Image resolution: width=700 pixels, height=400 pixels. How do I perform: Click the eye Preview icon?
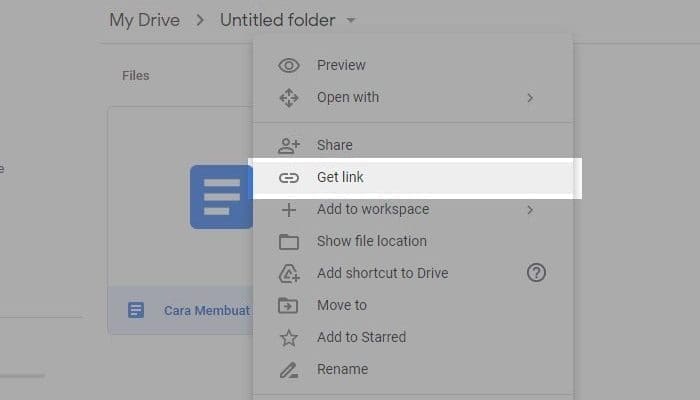click(x=289, y=66)
